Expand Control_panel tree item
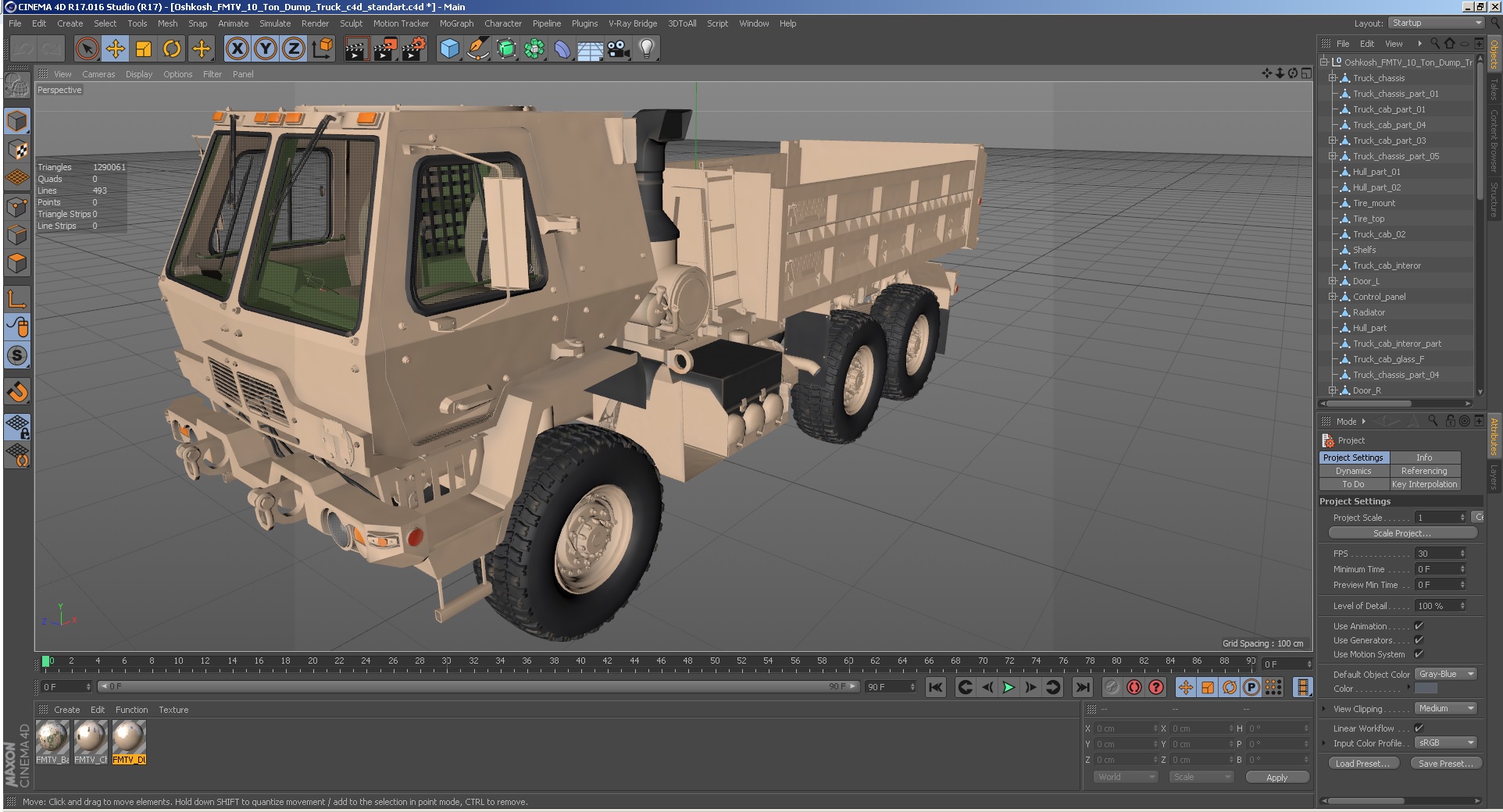 click(x=1332, y=297)
